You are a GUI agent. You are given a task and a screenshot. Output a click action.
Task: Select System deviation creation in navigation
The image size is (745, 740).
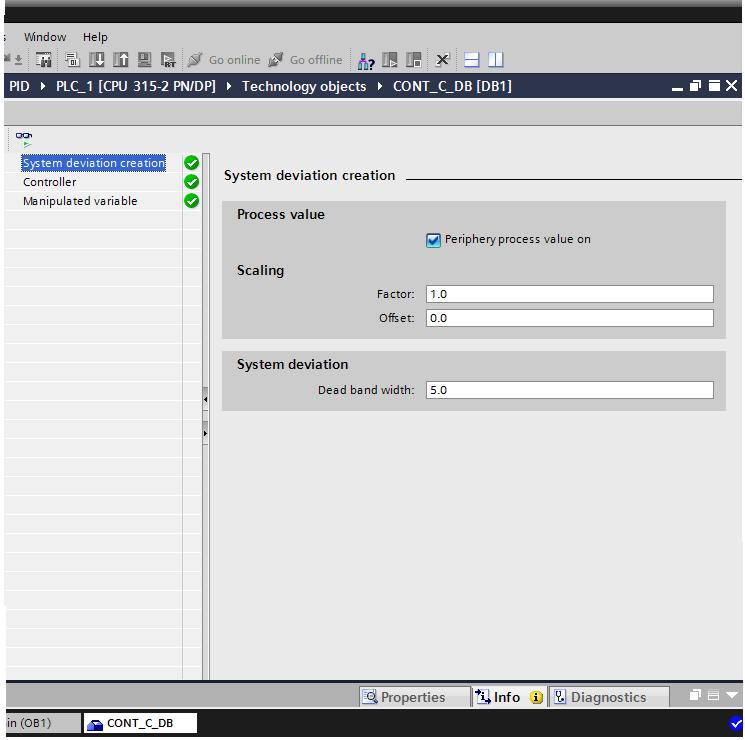pos(94,163)
